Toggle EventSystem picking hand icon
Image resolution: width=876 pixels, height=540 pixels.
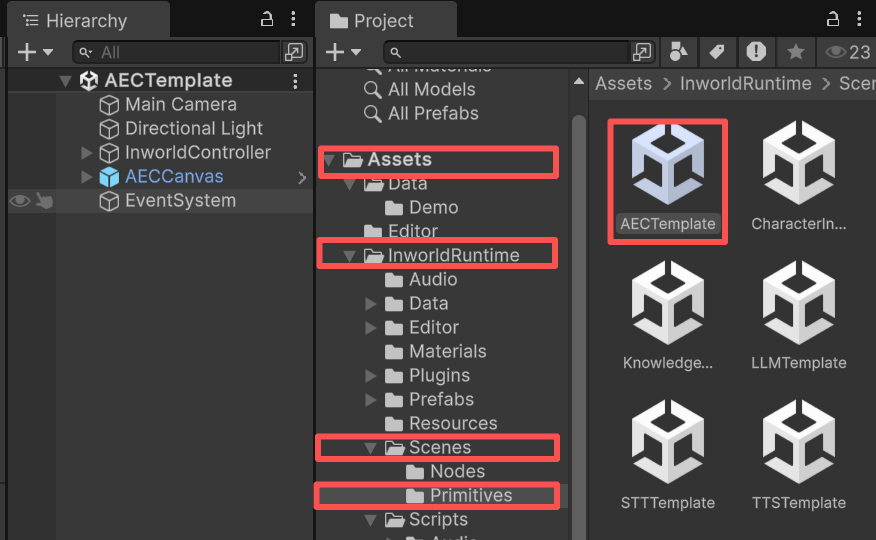pyautogui.click(x=44, y=200)
